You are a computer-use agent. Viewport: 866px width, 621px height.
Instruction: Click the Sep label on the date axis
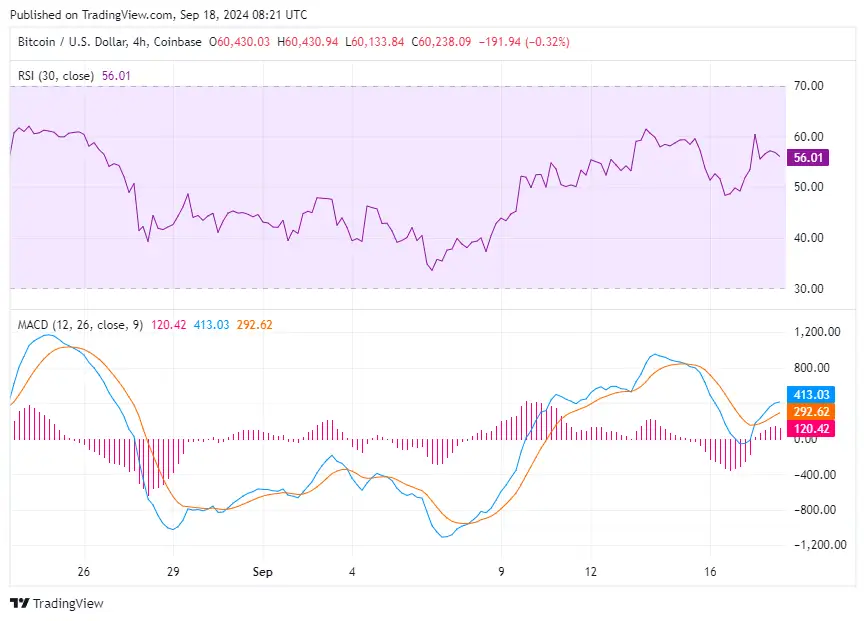click(x=262, y=572)
